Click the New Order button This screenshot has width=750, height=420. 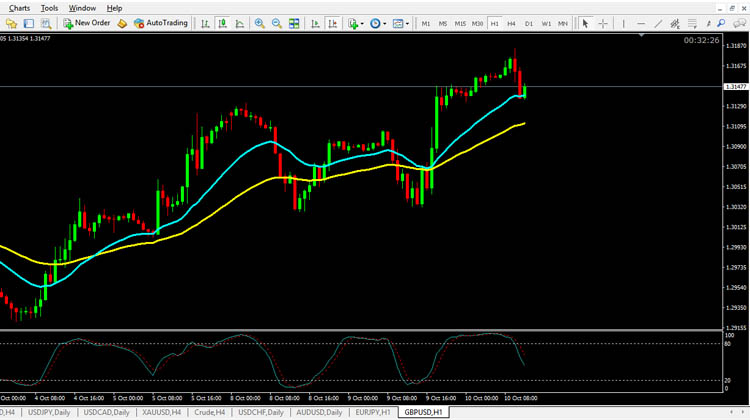(87, 23)
